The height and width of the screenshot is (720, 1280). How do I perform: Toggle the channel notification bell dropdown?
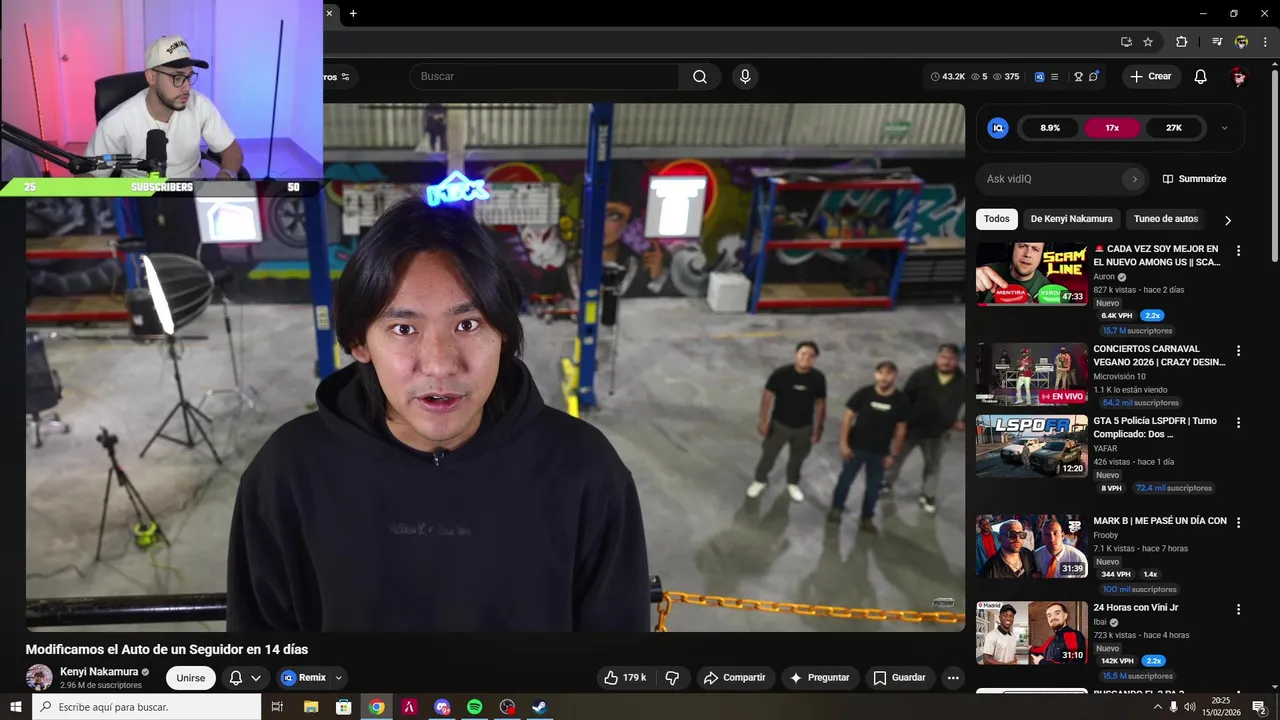click(x=246, y=678)
